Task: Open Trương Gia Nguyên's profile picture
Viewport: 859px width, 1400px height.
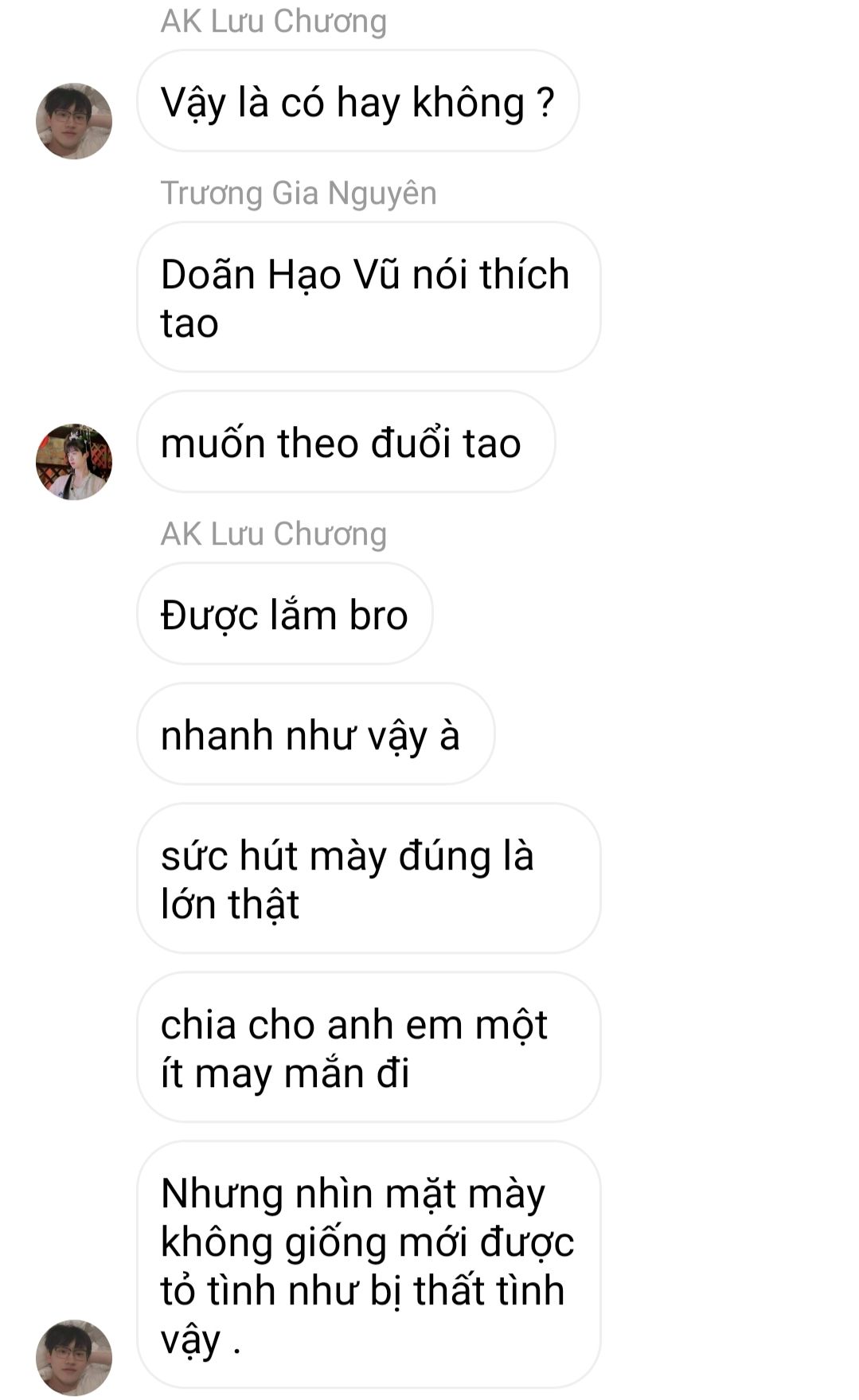Action: pos(74,462)
